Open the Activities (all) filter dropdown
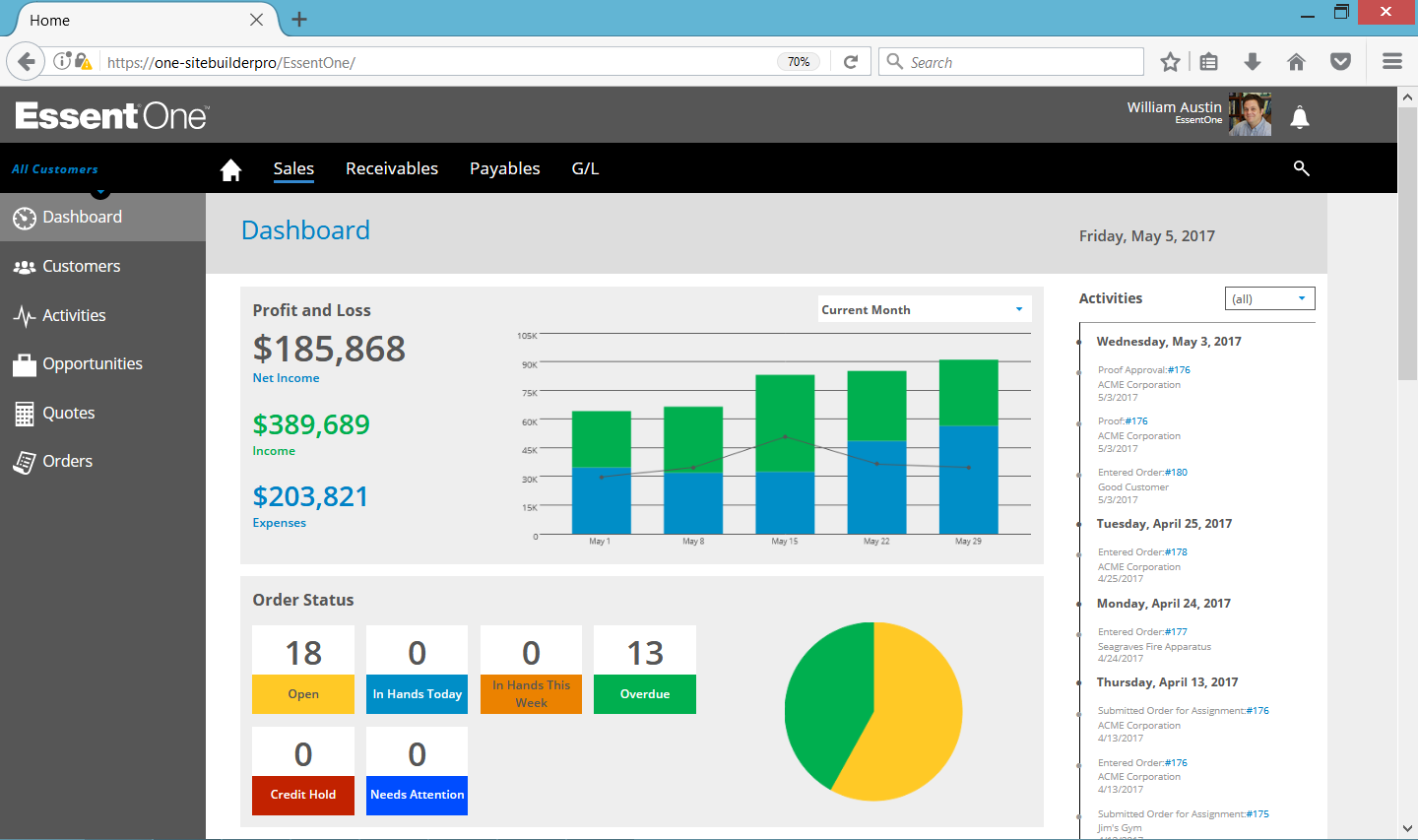The image size is (1418, 840). (x=1269, y=298)
